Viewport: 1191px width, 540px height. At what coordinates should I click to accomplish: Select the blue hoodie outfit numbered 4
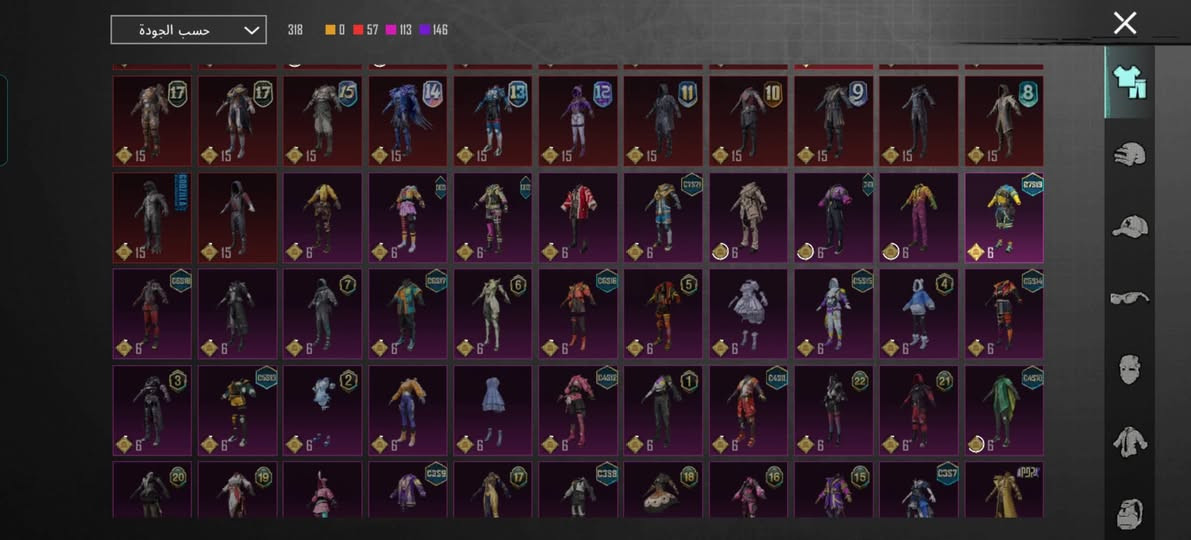point(918,314)
